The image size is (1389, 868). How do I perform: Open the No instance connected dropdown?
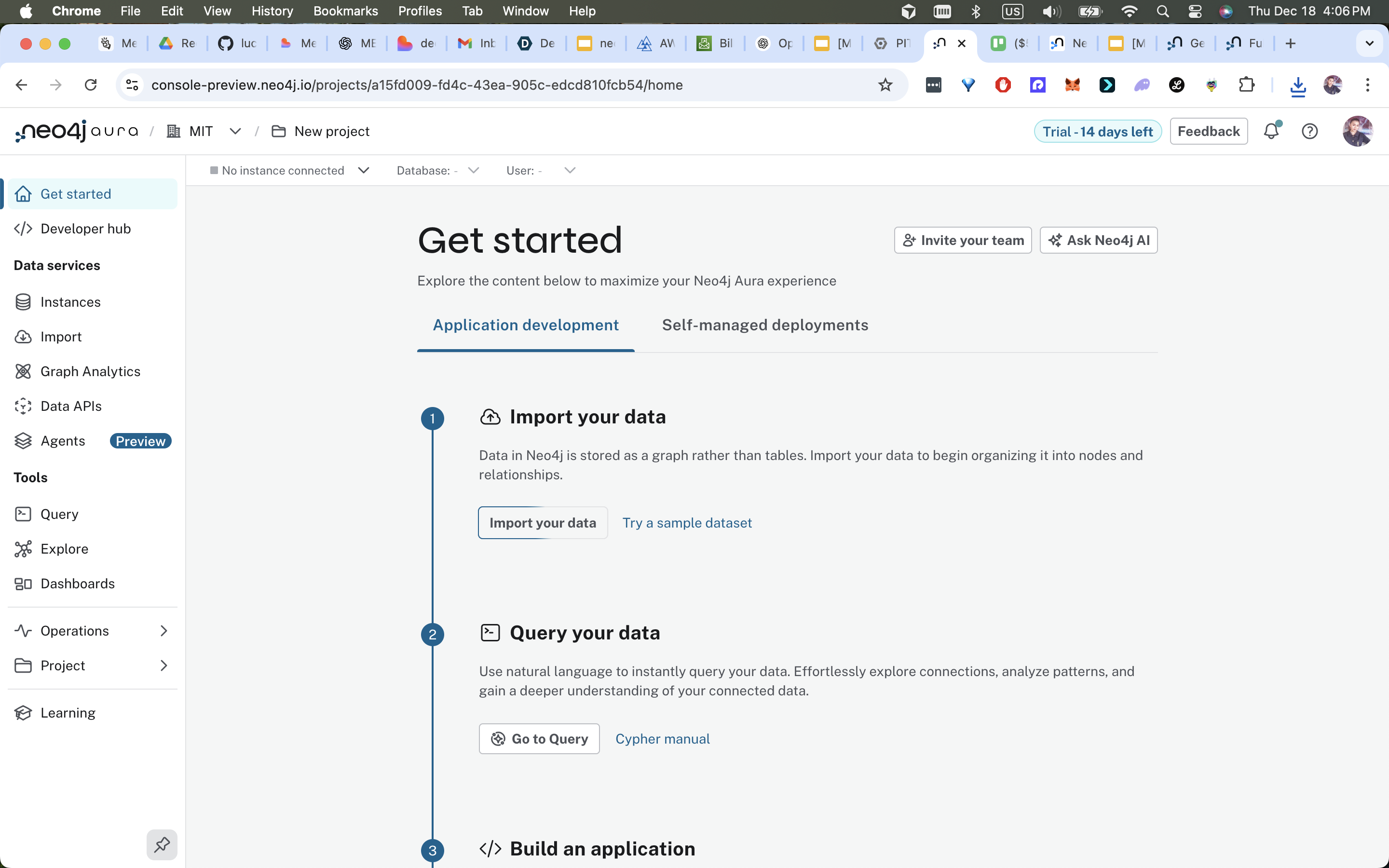coord(290,171)
